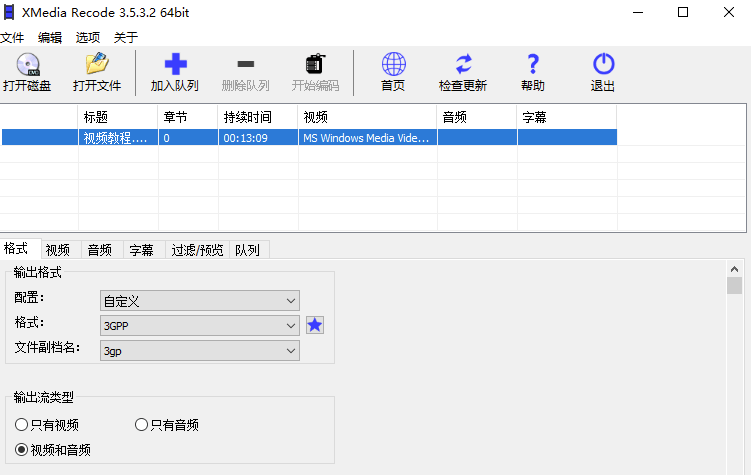Viewport: 755px width, 475px height.
Task: Add job with 加入队列 plus icon
Action: click(x=175, y=64)
